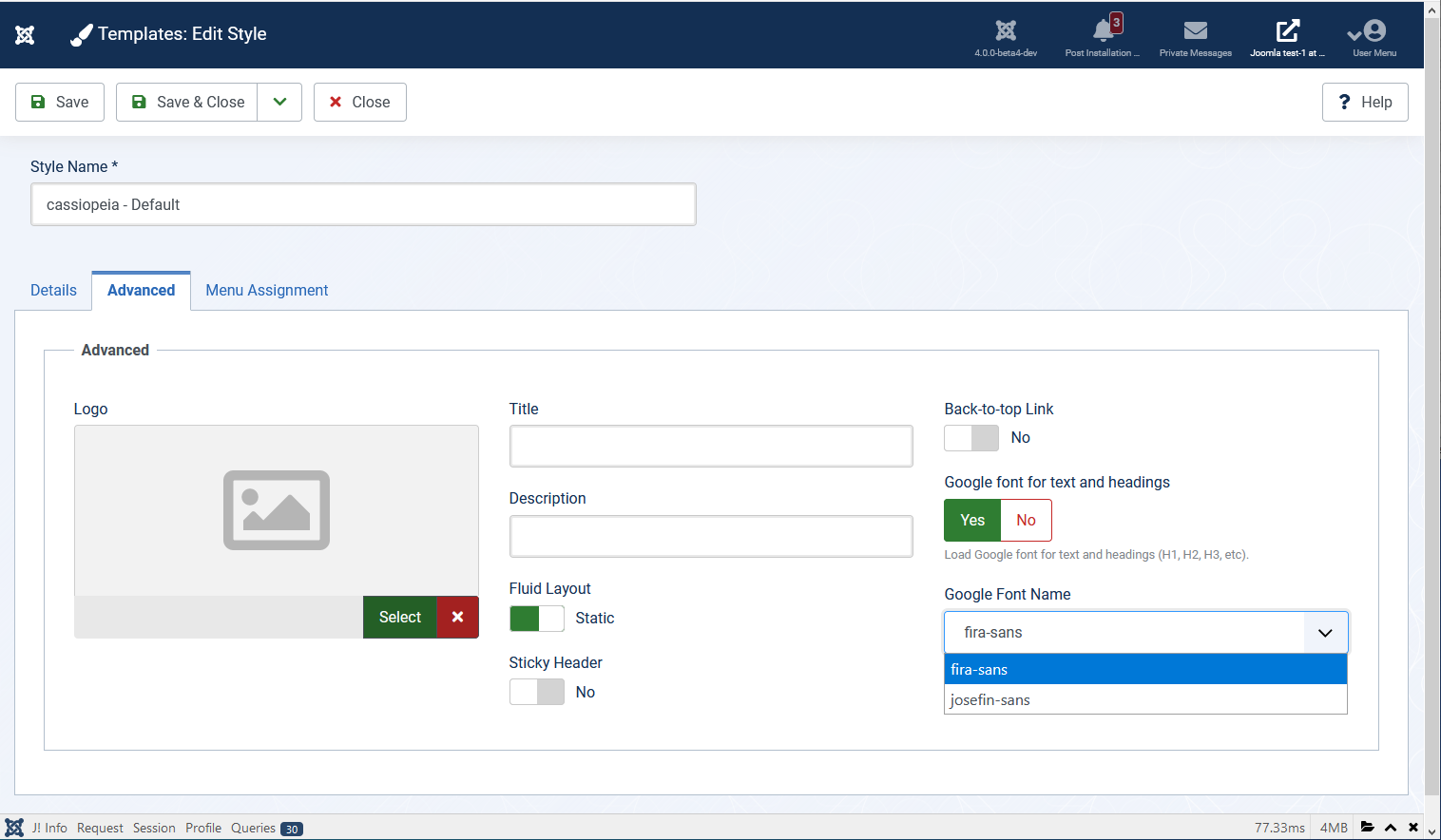Open the Joomla logo menu toggle
Screen dimensions: 1441x840
click(25, 35)
